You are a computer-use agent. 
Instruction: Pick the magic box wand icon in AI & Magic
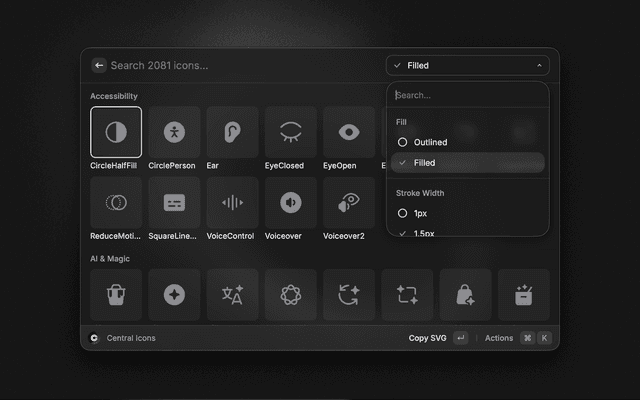[524, 295]
